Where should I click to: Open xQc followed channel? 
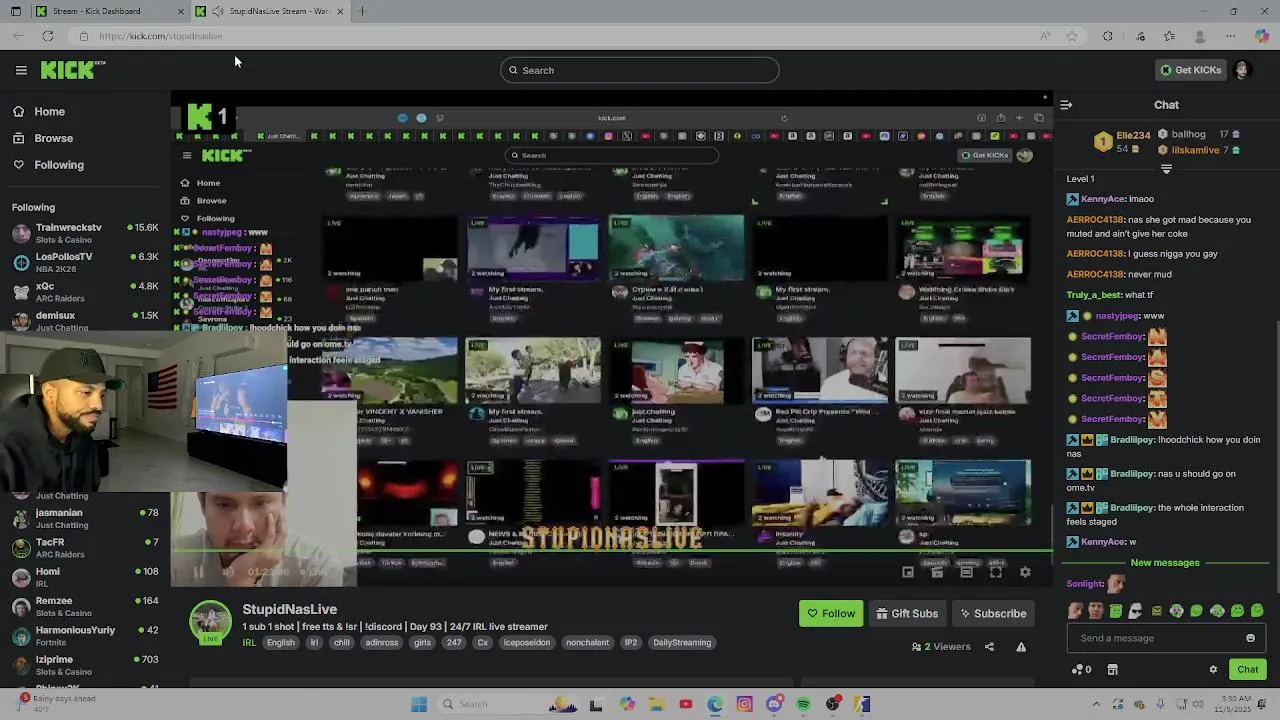(x=85, y=291)
